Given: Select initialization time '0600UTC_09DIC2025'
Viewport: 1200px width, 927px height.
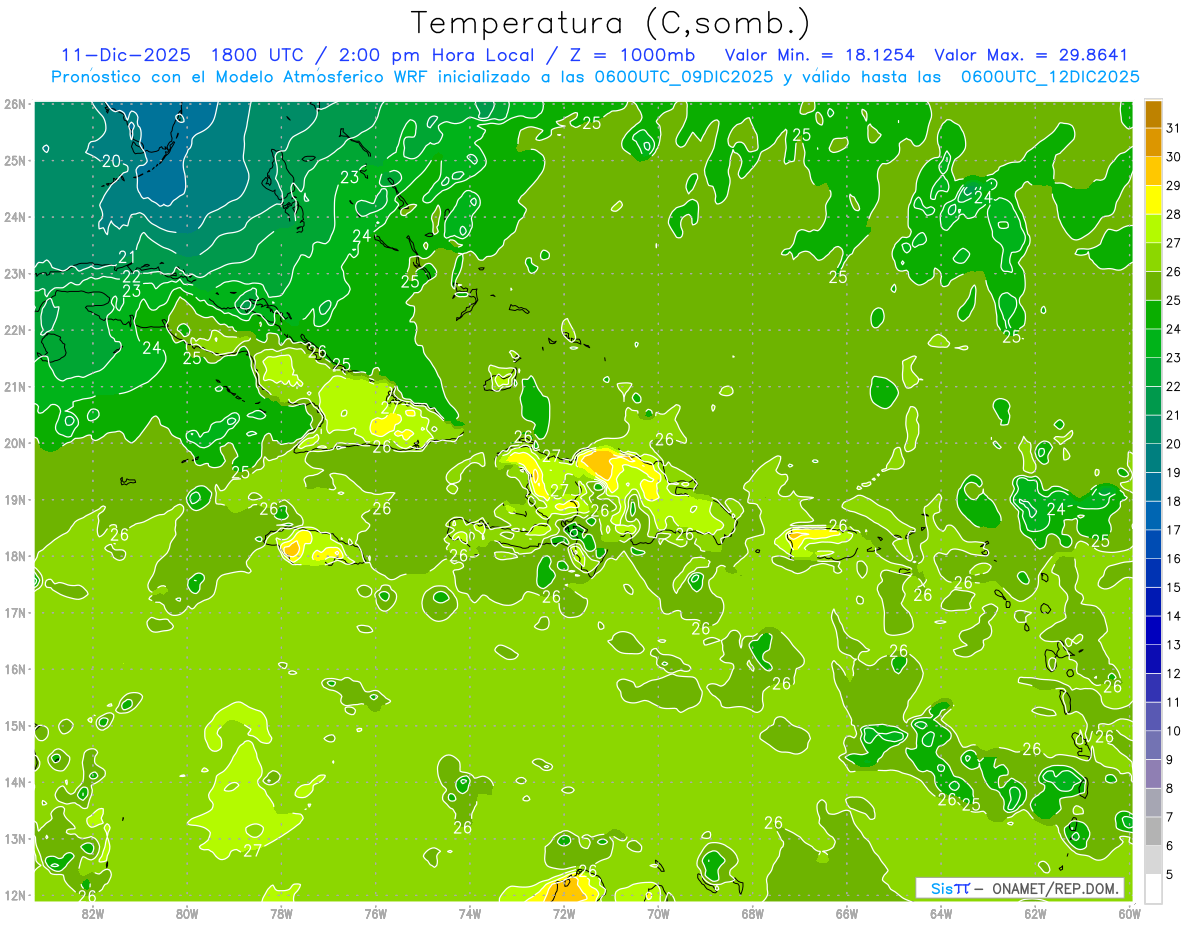Looking at the screenshot, I should click(682, 77).
